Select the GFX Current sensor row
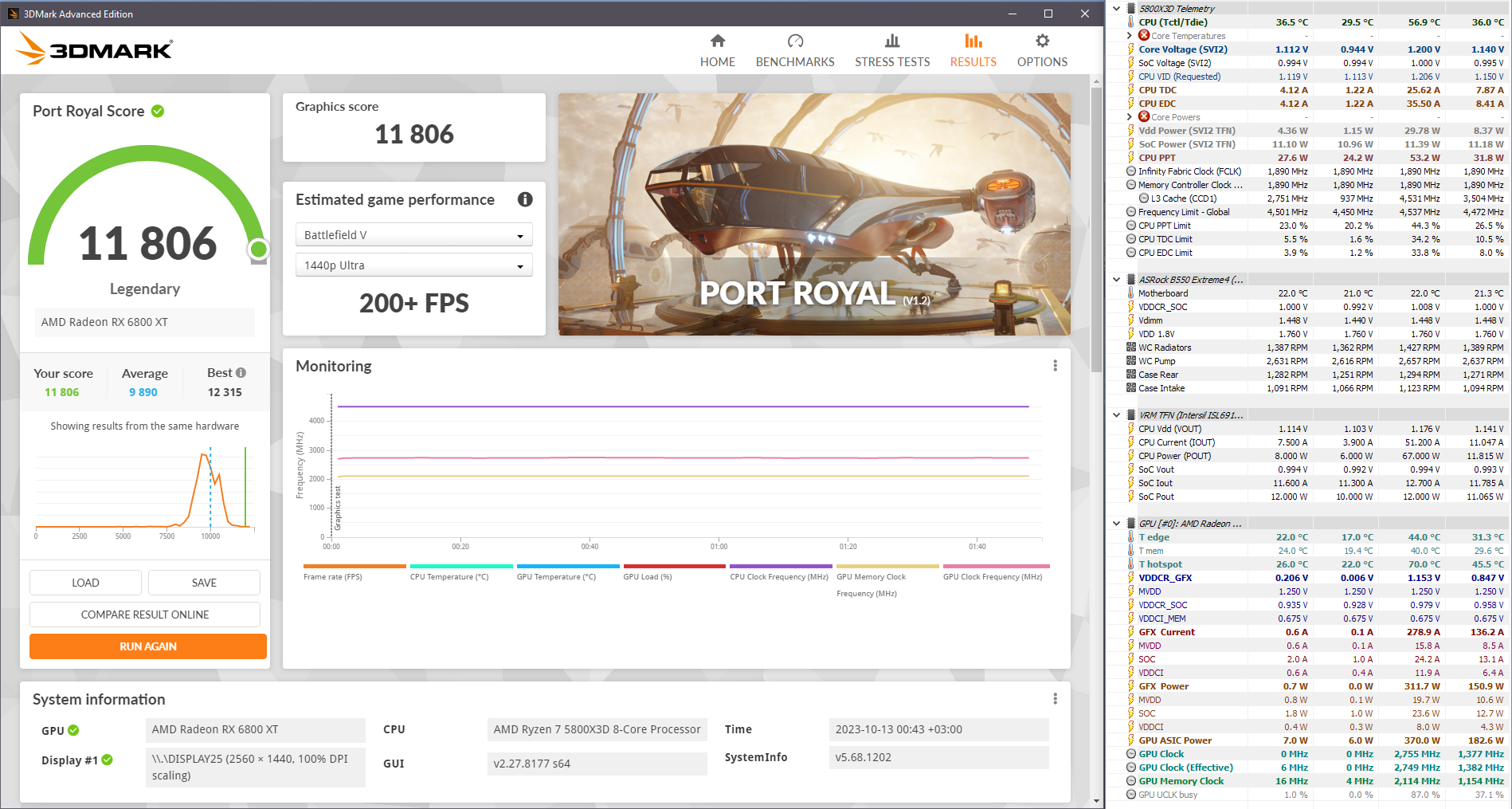 pyautogui.click(x=1314, y=632)
